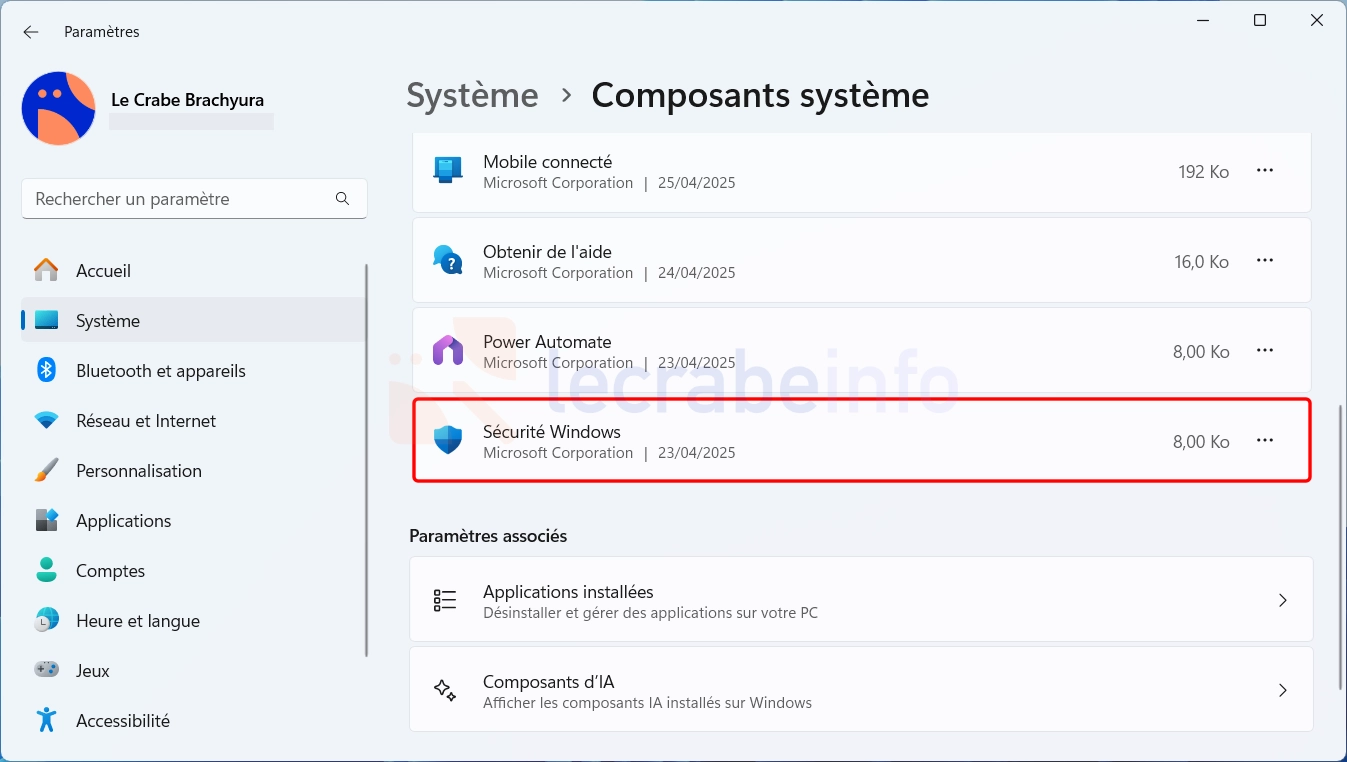
Task: Expand Composants d'IA with its chevron
Action: [1282, 691]
